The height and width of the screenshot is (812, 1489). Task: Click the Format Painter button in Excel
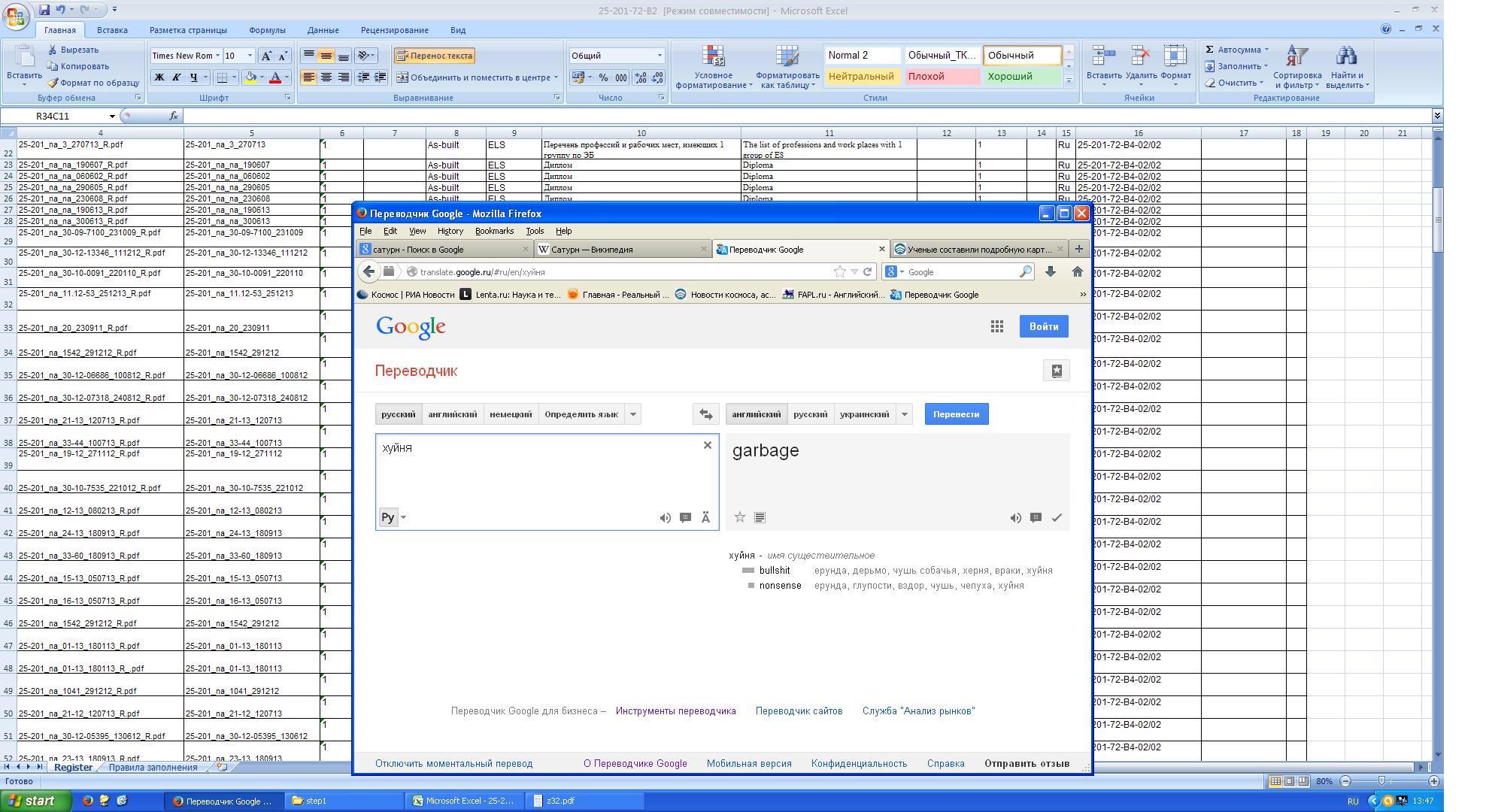coord(92,83)
